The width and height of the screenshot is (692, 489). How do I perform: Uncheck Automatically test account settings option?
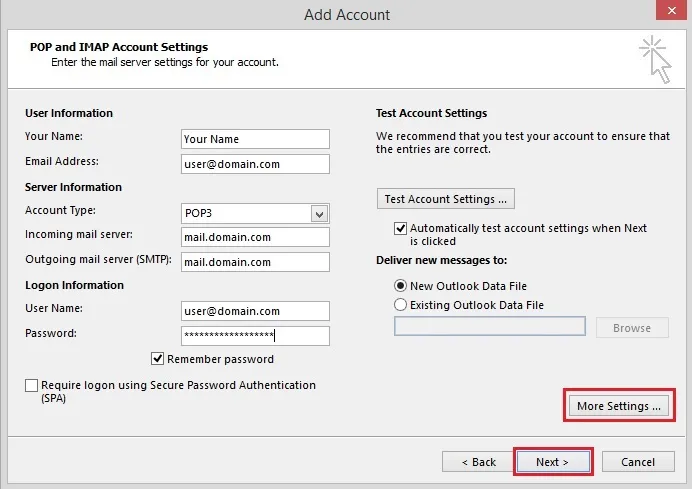click(x=401, y=229)
